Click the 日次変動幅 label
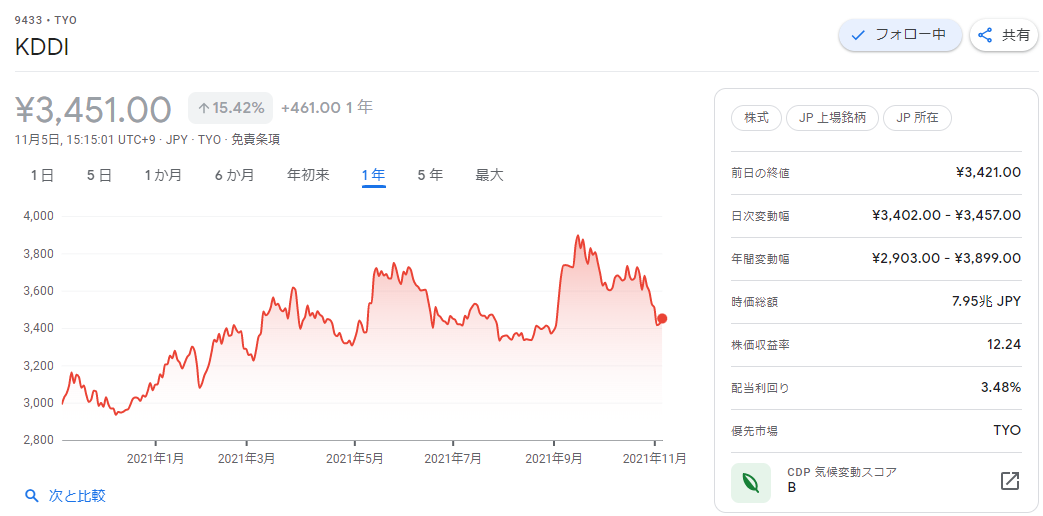 point(760,216)
